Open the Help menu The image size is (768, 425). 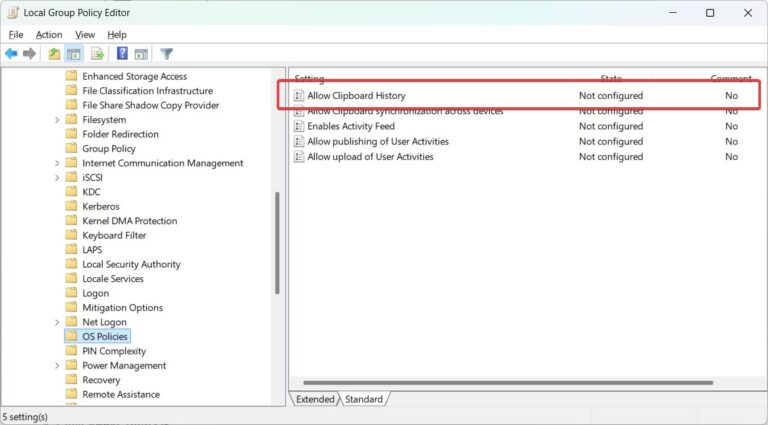pos(117,35)
